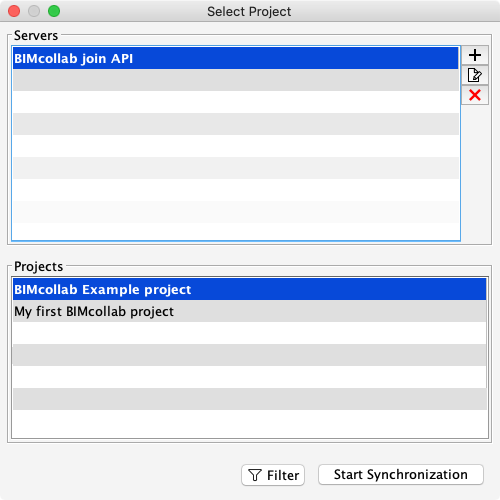Click the Projects group label
Screen dimensions: 500x500
point(38,266)
